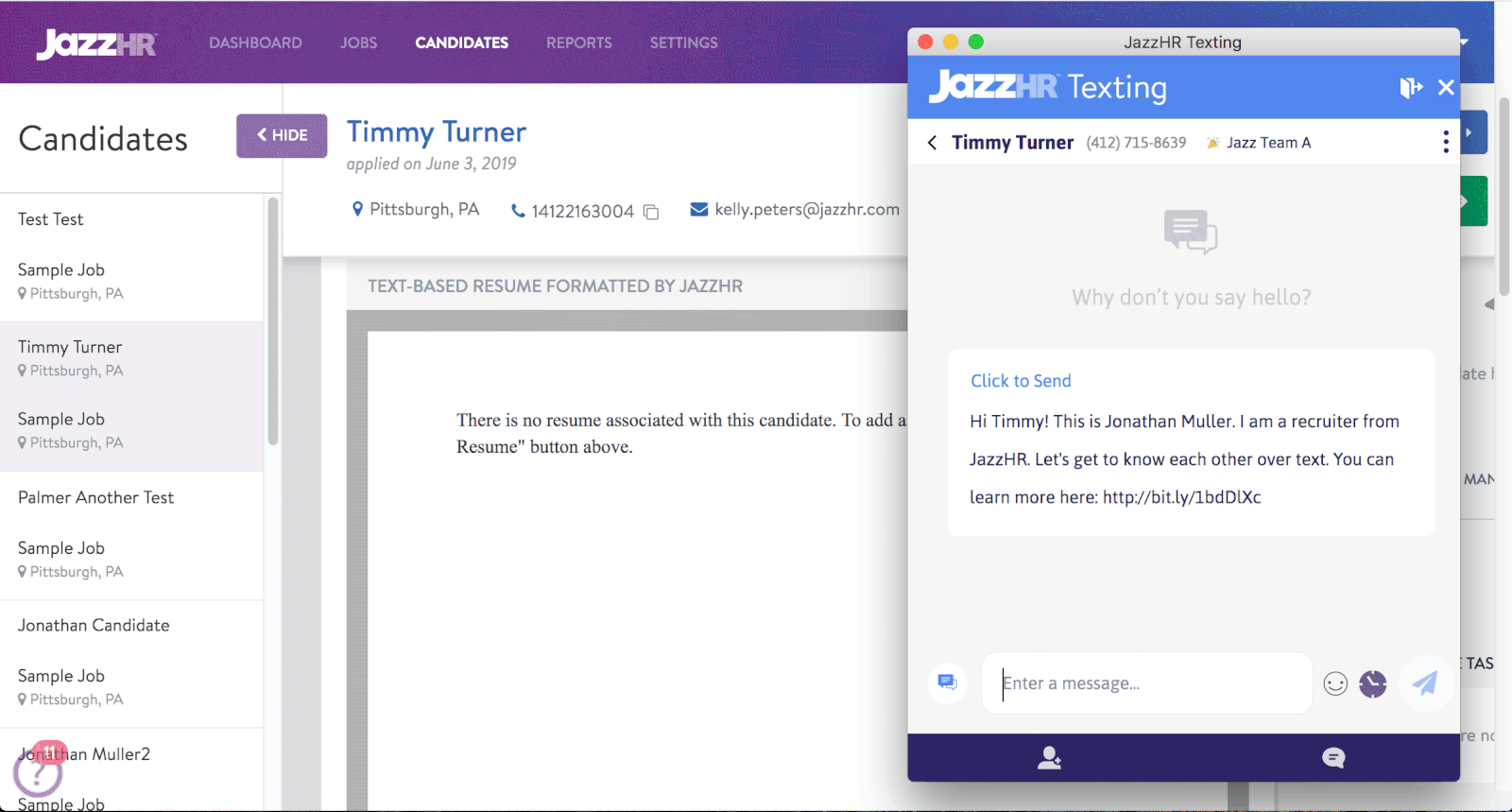Select Jonathan Muller2 candidate
Screen dimensions: 1512x812
click(84, 753)
